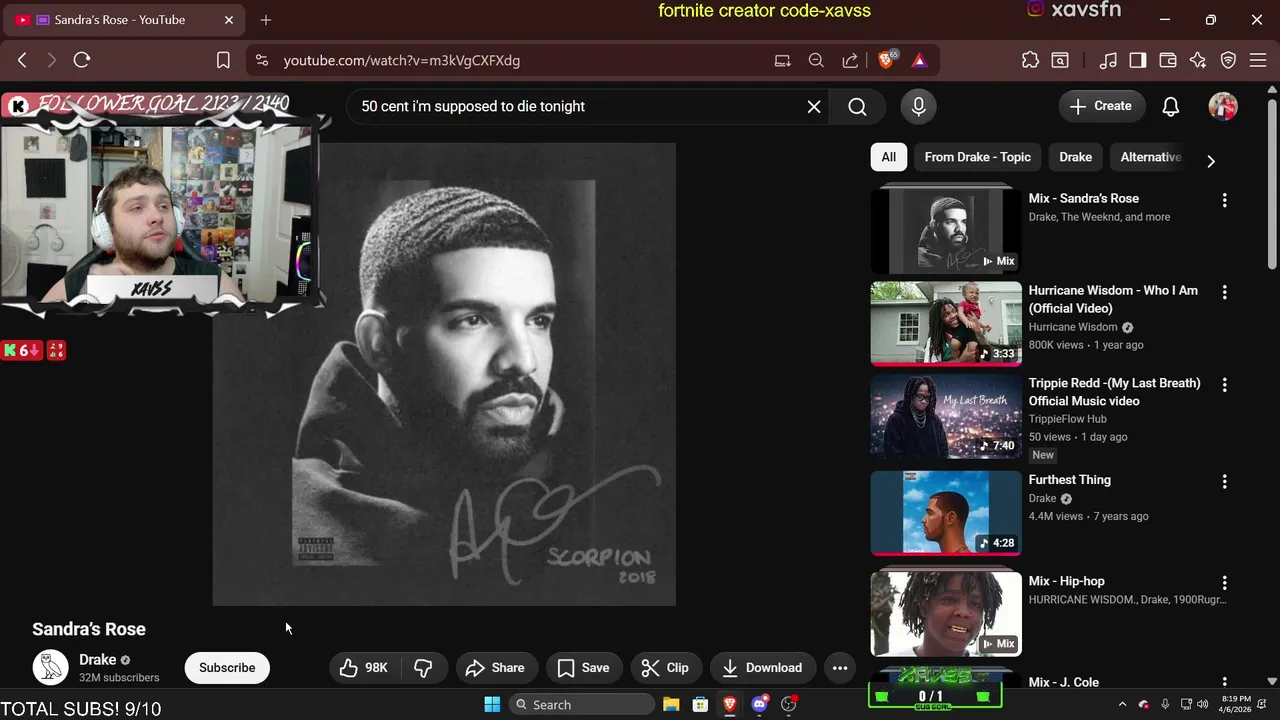The height and width of the screenshot is (720, 1280).
Task: Open the Drake channel avatar
Action: [50, 667]
